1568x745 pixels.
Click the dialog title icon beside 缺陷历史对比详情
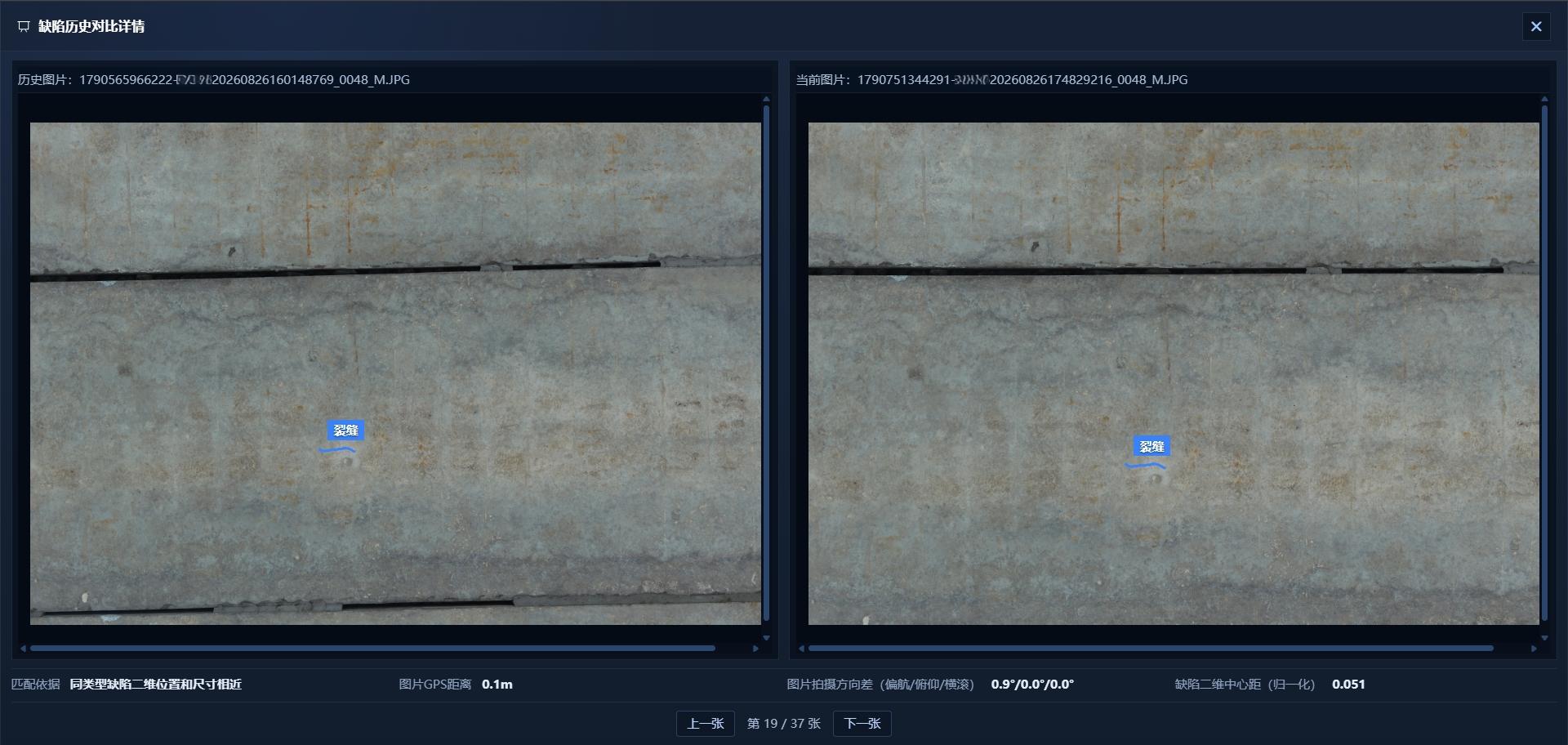click(24, 26)
